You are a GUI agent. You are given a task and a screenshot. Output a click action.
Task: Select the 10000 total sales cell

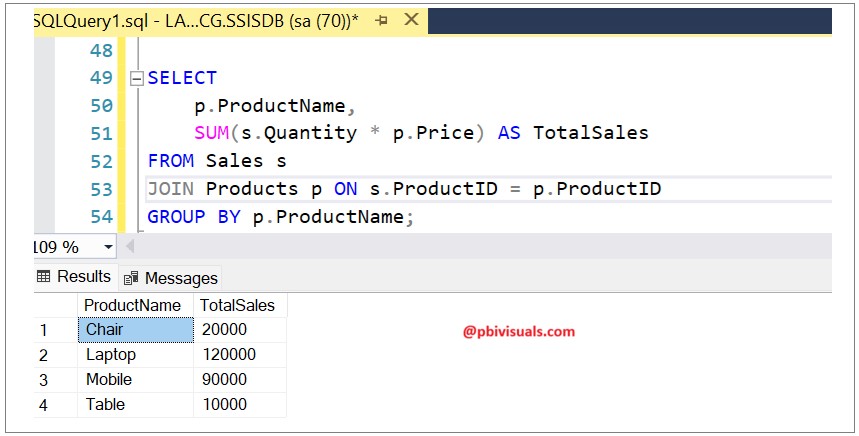click(239, 405)
